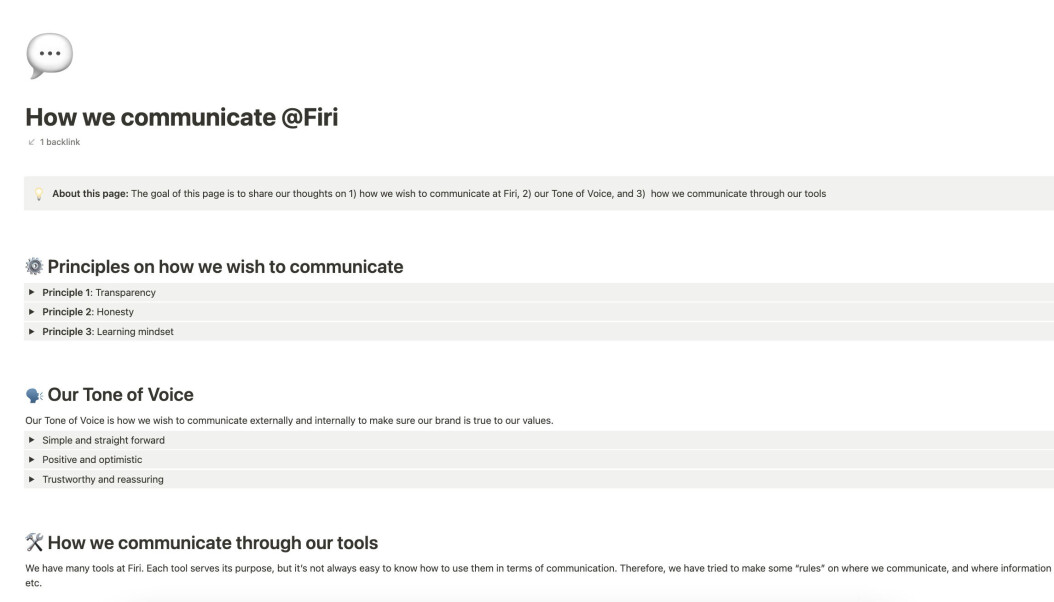The width and height of the screenshot is (1054, 602).
Task: Click the speech bubble page icon
Action: tap(49, 56)
